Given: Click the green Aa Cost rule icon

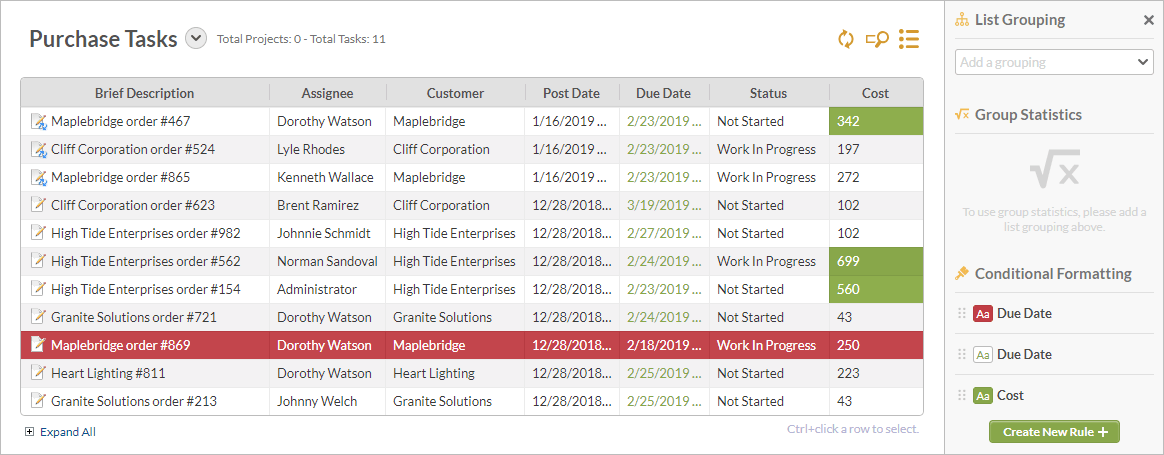Looking at the screenshot, I should pyautogui.click(x=983, y=396).
